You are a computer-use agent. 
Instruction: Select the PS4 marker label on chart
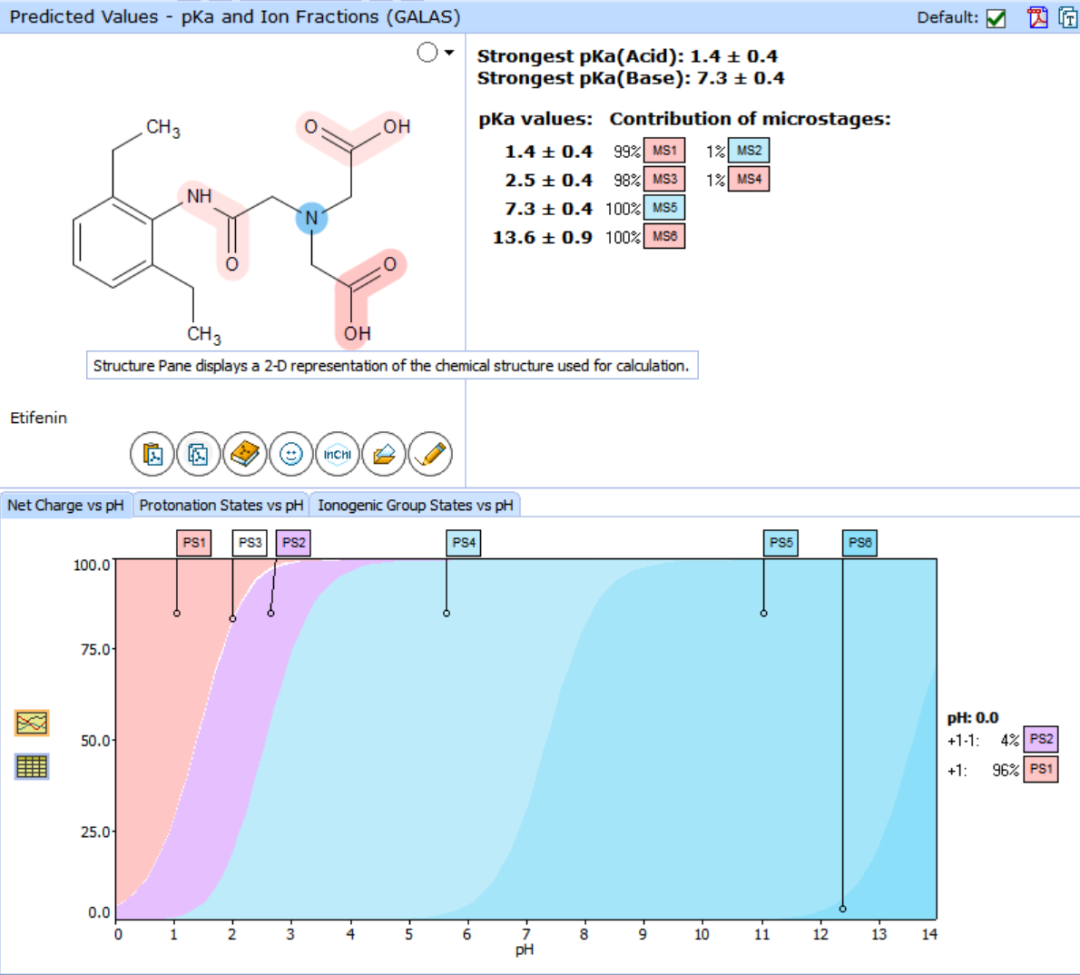pos(464,543)
